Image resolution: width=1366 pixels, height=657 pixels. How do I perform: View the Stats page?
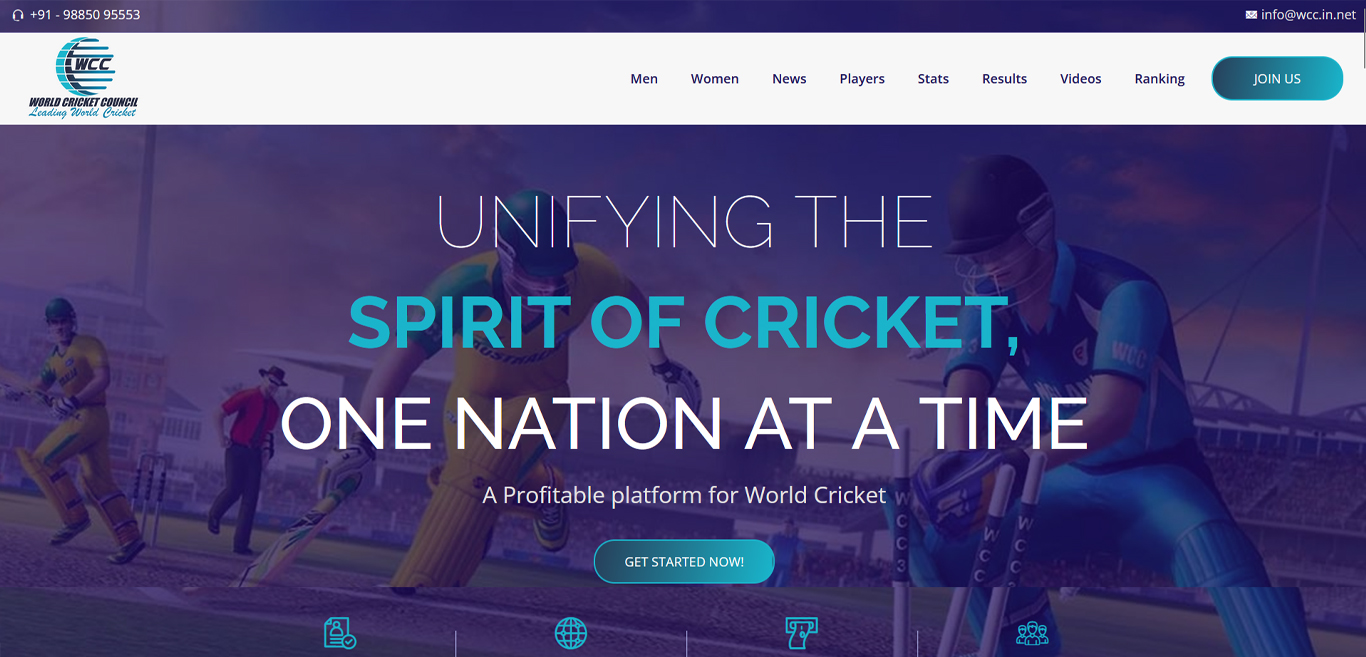click(x=933, y=79)
